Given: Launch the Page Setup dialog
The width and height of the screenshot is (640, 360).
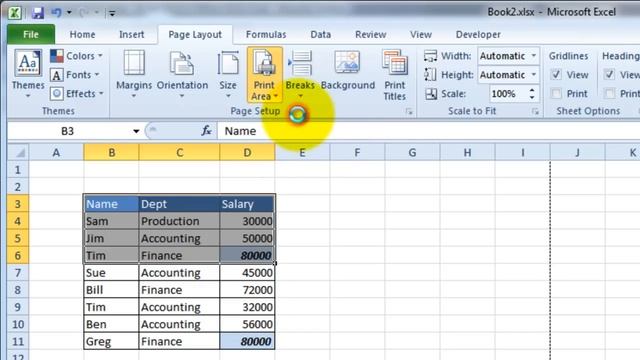Looking at the screenshot, I should click(x=409, y=111).
